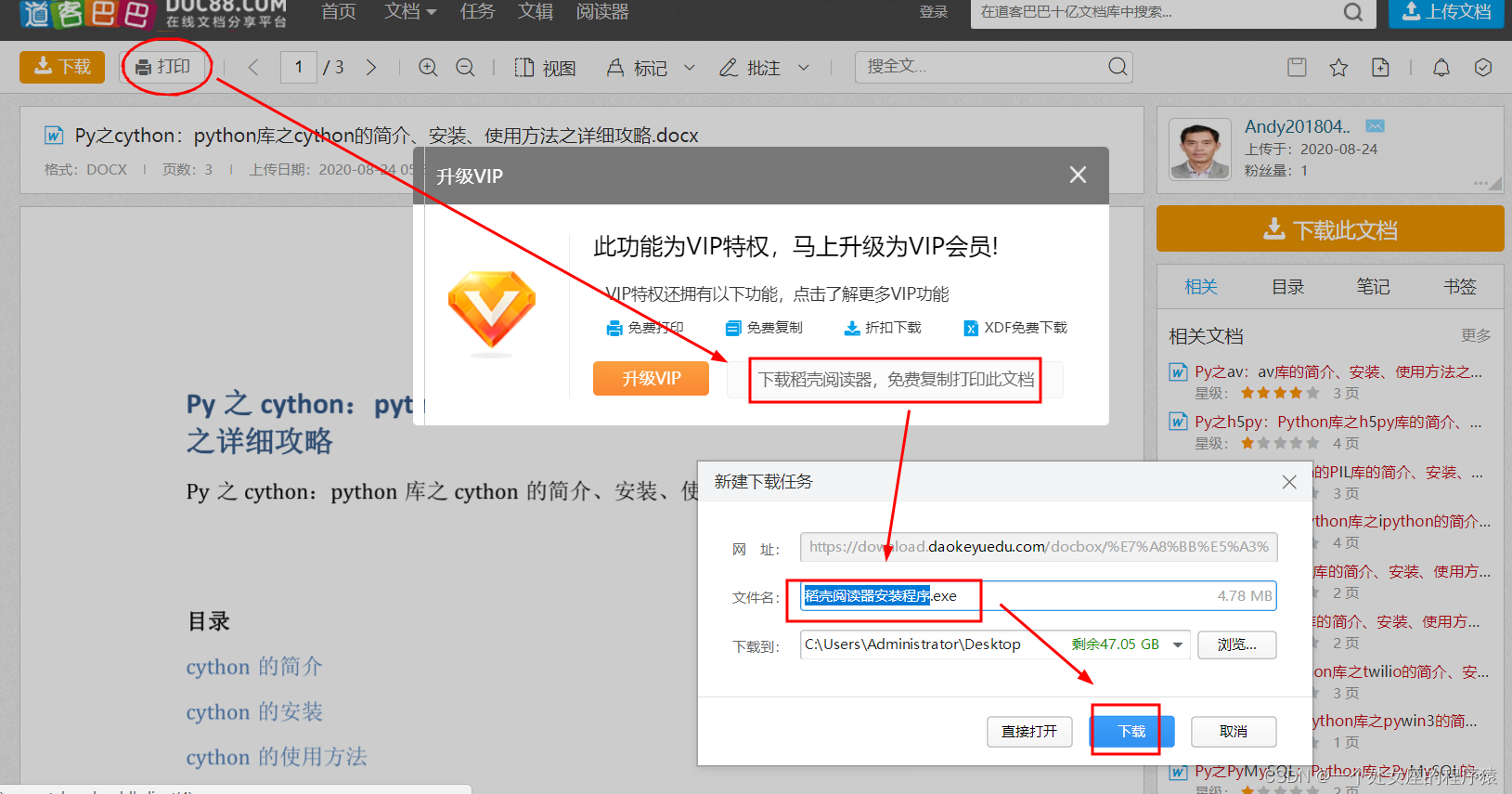The height and width of the screenshot is (794, 1512).
Task: Close the 升级VIP dialog
Action: (1078, 175)
